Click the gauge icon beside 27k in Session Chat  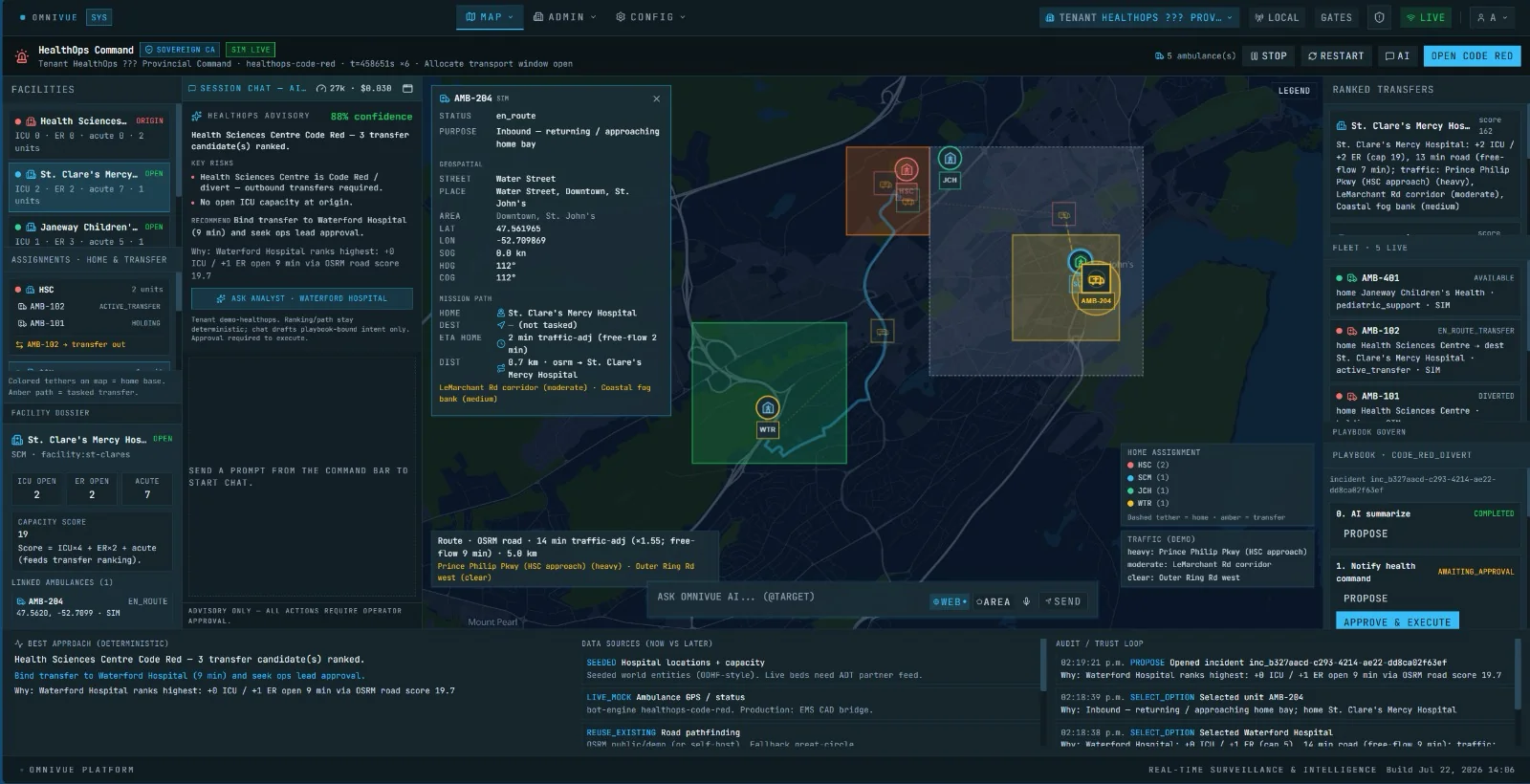[322, 88]
